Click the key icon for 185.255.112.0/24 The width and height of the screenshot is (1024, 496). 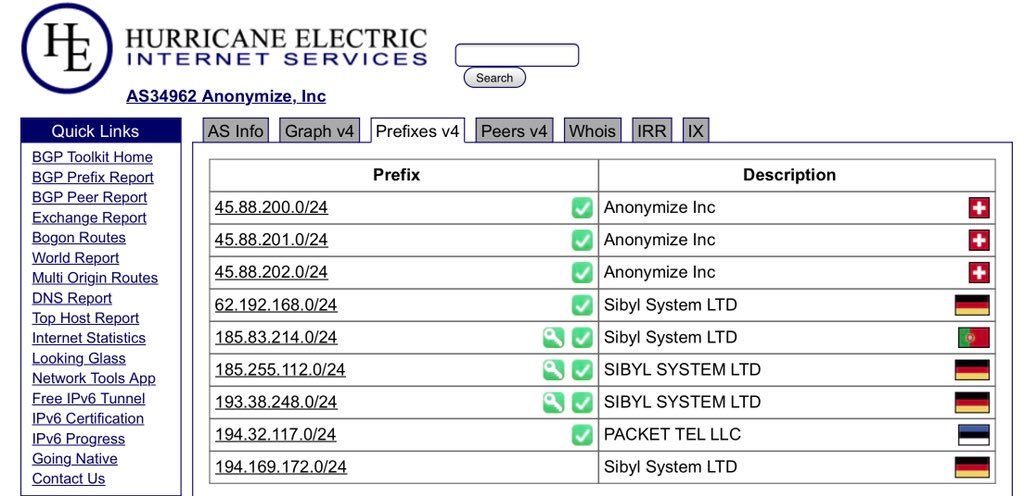click(553, 370)
